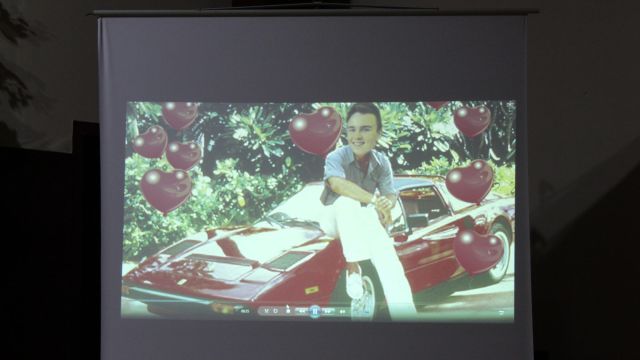
Task: Click the largest heart balloon on the left side
Action: (165, 191)
